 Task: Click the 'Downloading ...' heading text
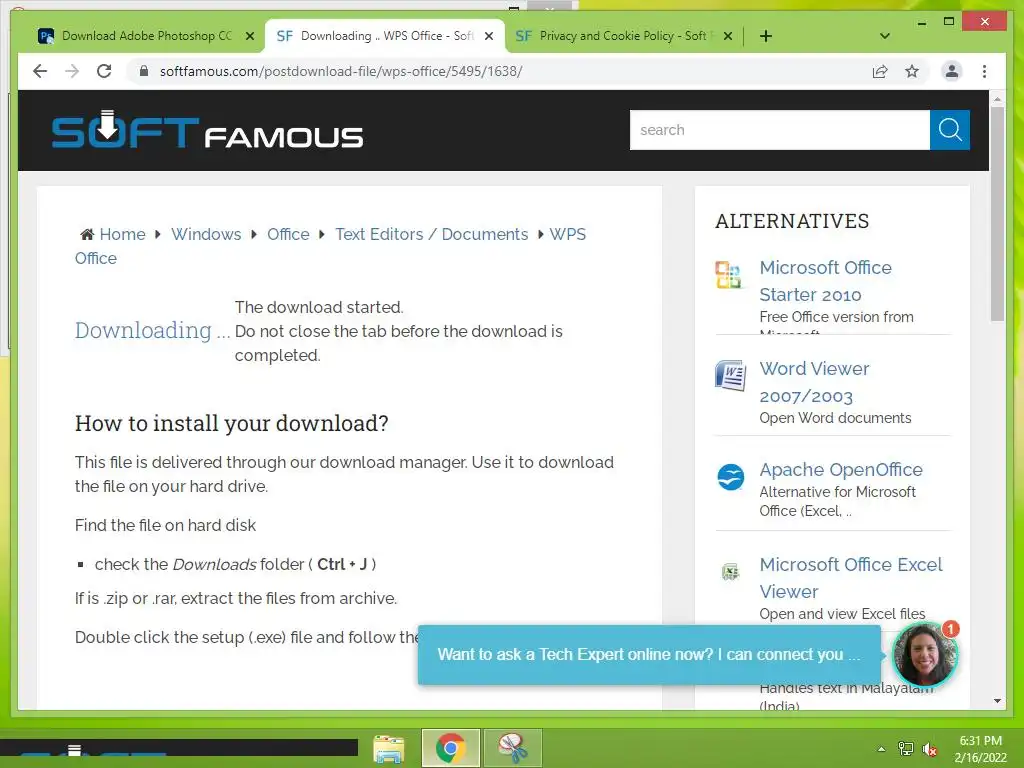[x=152, y=330]
